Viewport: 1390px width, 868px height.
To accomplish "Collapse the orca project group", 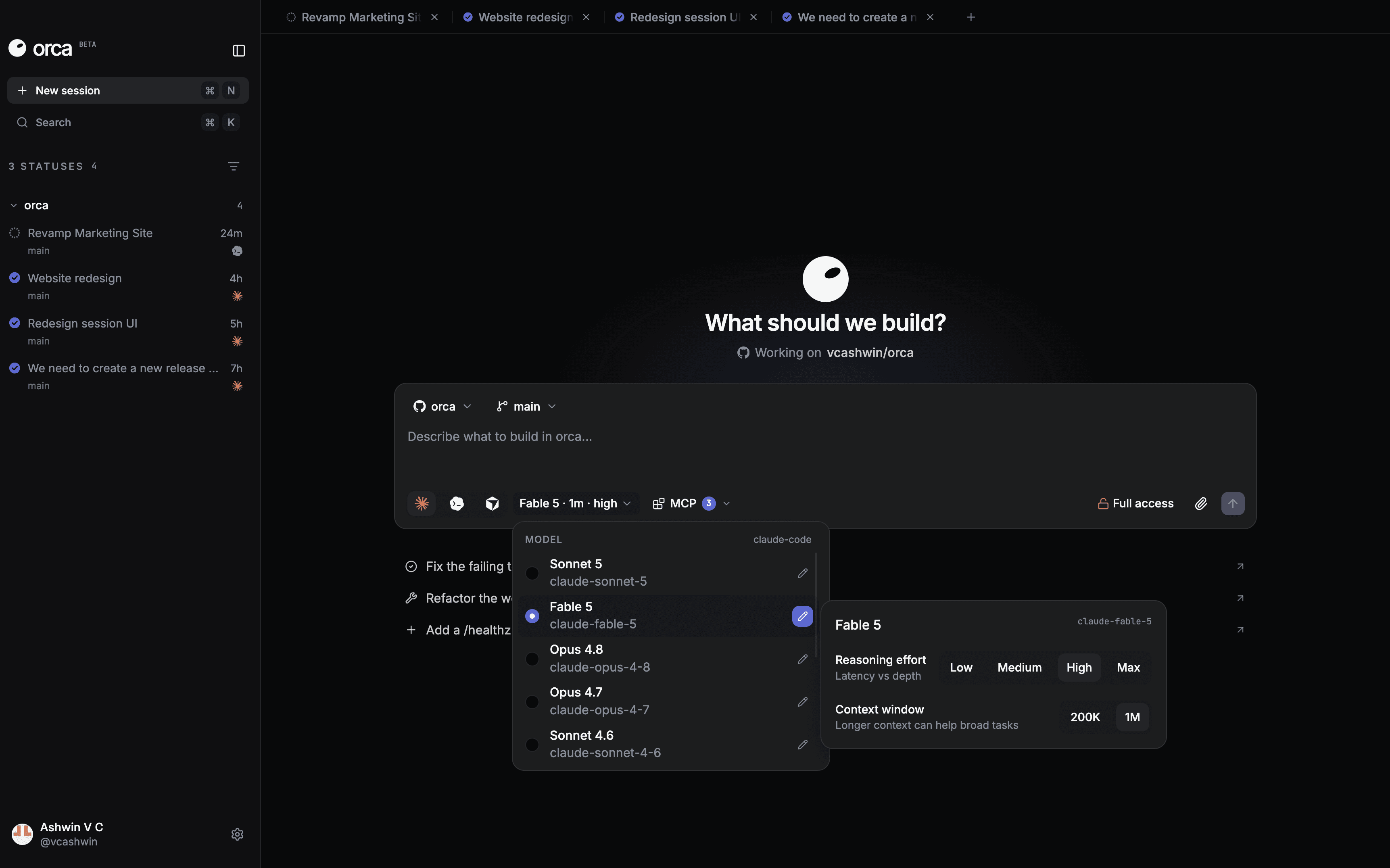I will [14, 206].
